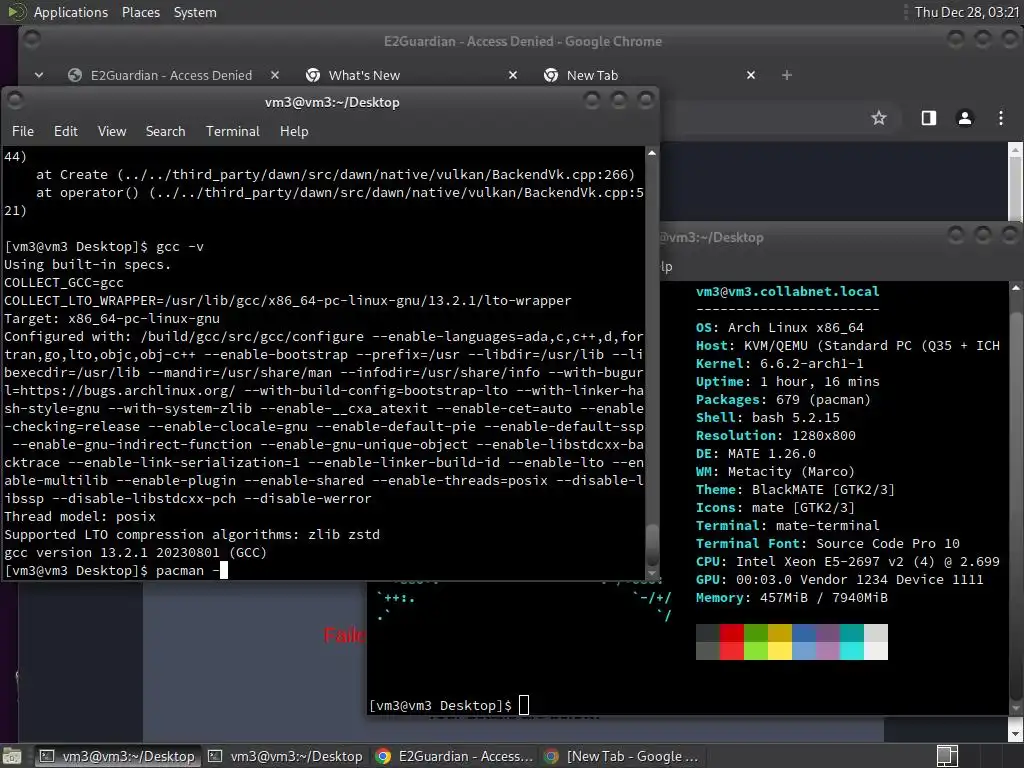Click the prompt in the back terminal
Screen dimensions: 1024x768
[449, 705]
